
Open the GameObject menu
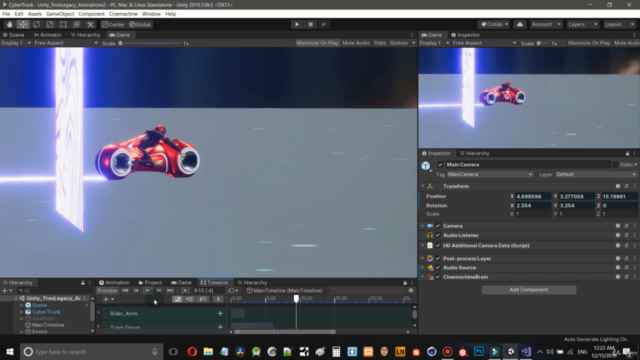point(60,14)
